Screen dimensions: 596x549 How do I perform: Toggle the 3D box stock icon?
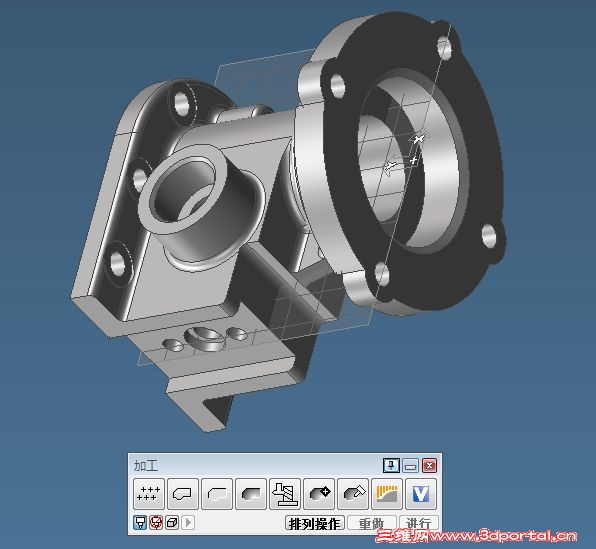[x=172, y=523]
